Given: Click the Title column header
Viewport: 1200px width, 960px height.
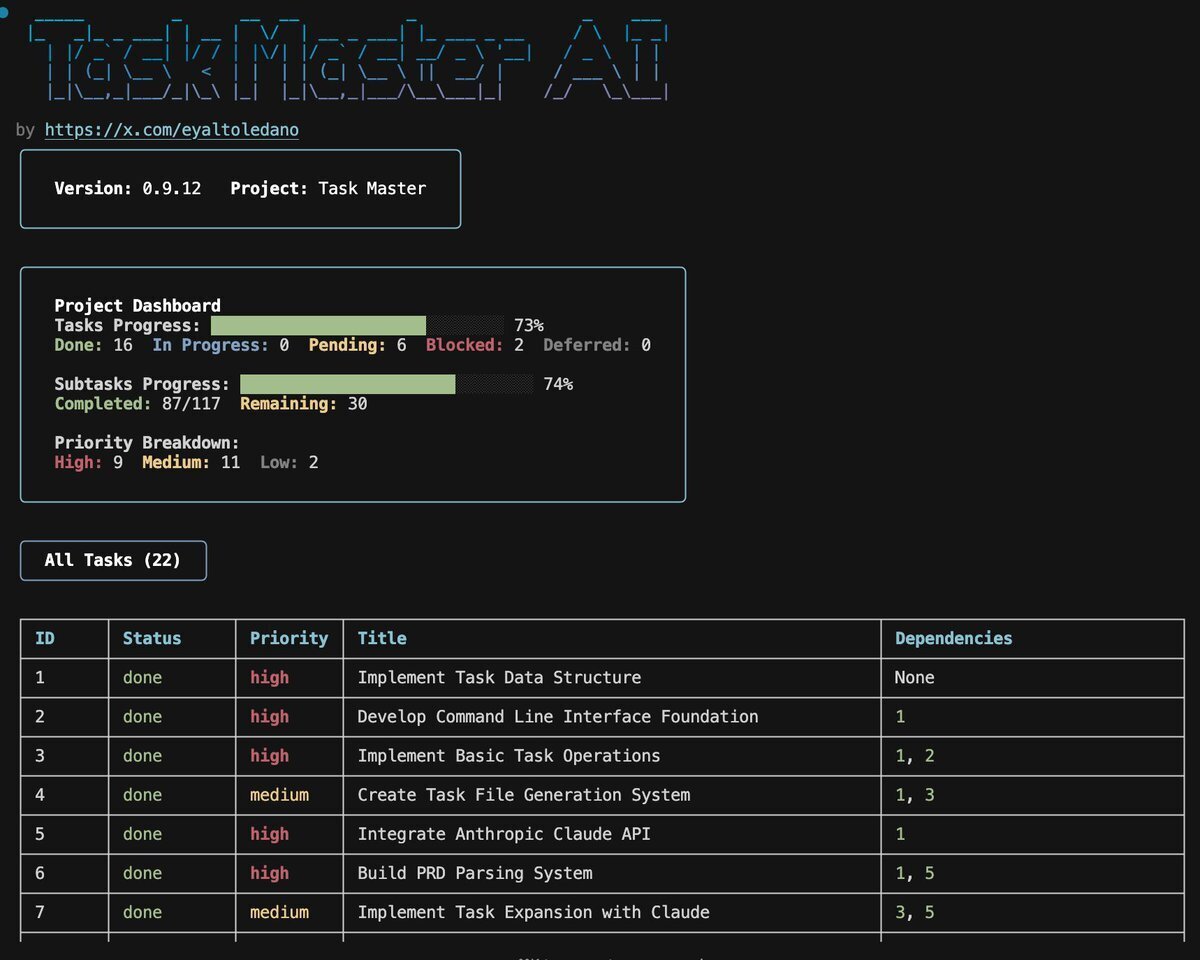Looking at the screenshot, I should [x=382, y=638].
